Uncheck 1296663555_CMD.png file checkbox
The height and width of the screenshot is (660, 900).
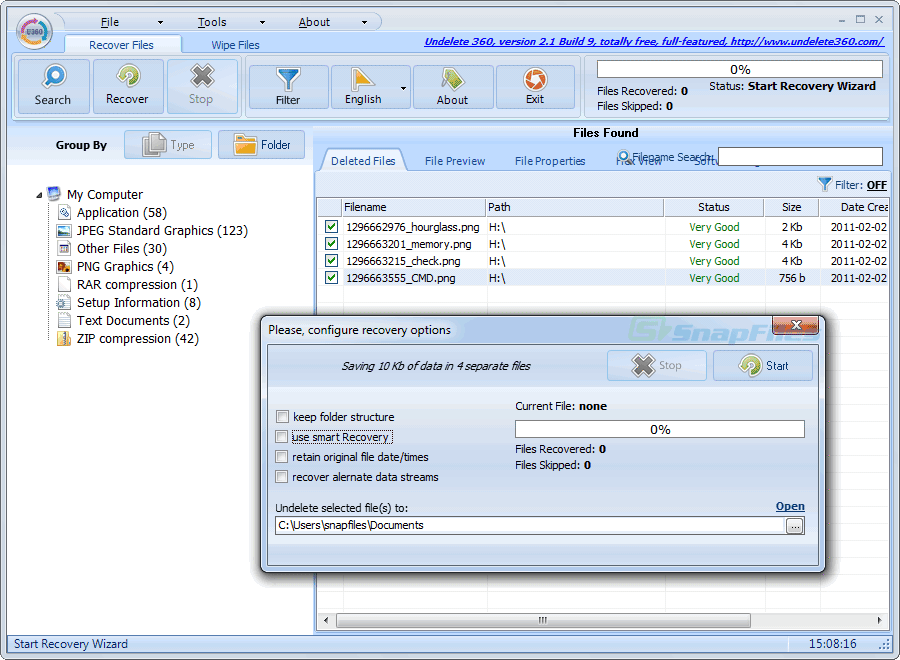point(331,278)
